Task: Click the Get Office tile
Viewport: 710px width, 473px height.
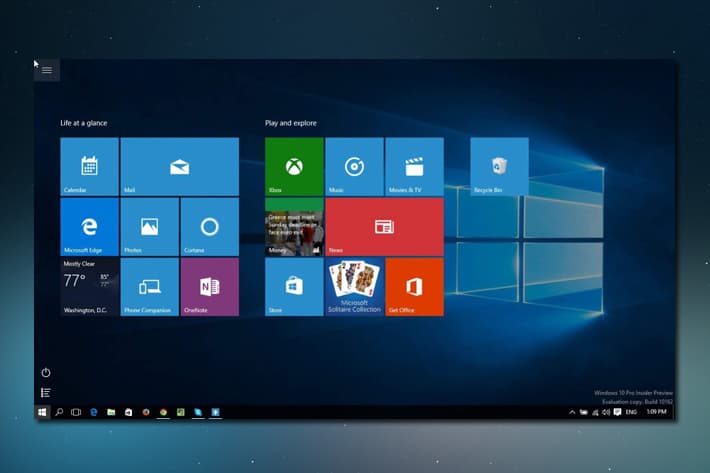Action: [x=414, y=287]
